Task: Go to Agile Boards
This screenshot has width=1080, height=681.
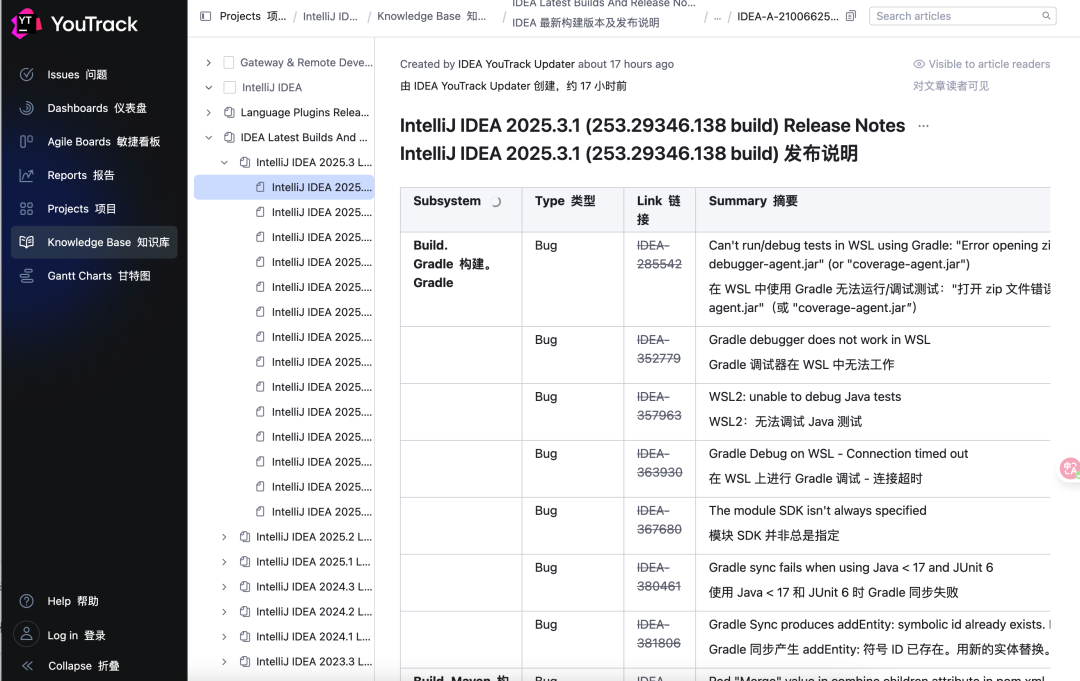Action: (x=103, y=141)
